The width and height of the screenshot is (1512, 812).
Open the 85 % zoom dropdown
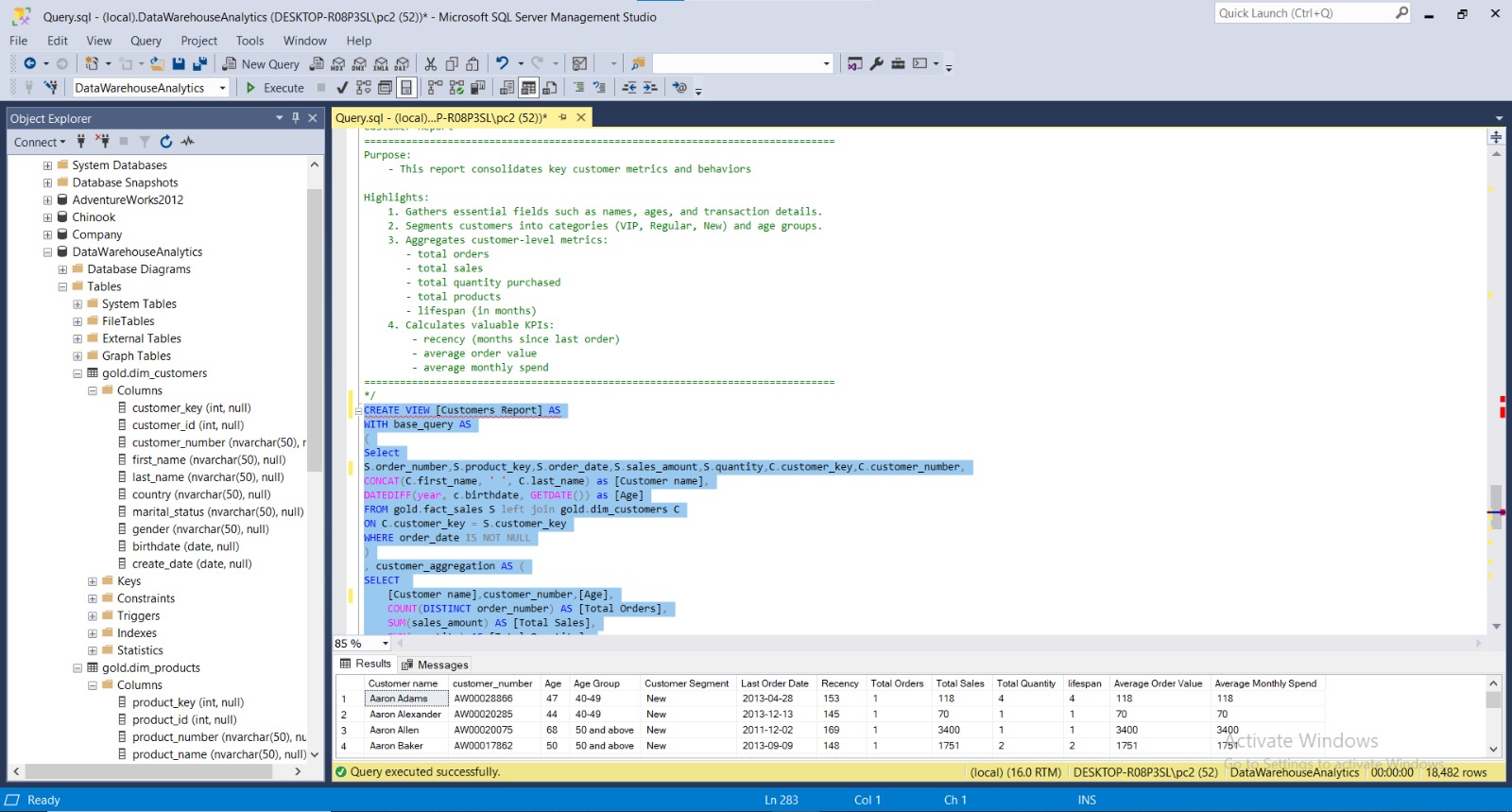[385, 644]
